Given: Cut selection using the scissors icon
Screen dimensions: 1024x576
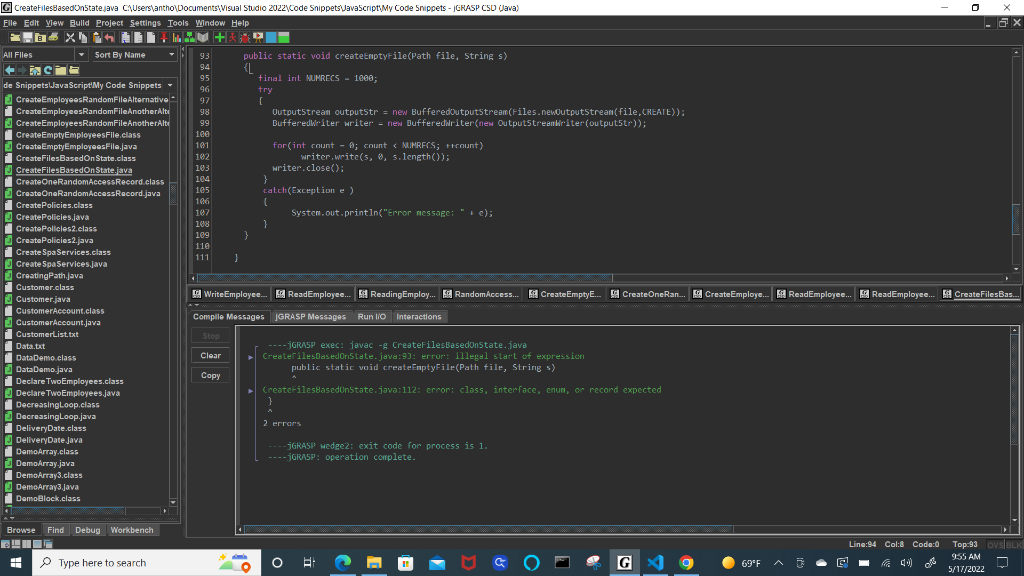Looking at the screenshot, I should click(x=69, y=37).
